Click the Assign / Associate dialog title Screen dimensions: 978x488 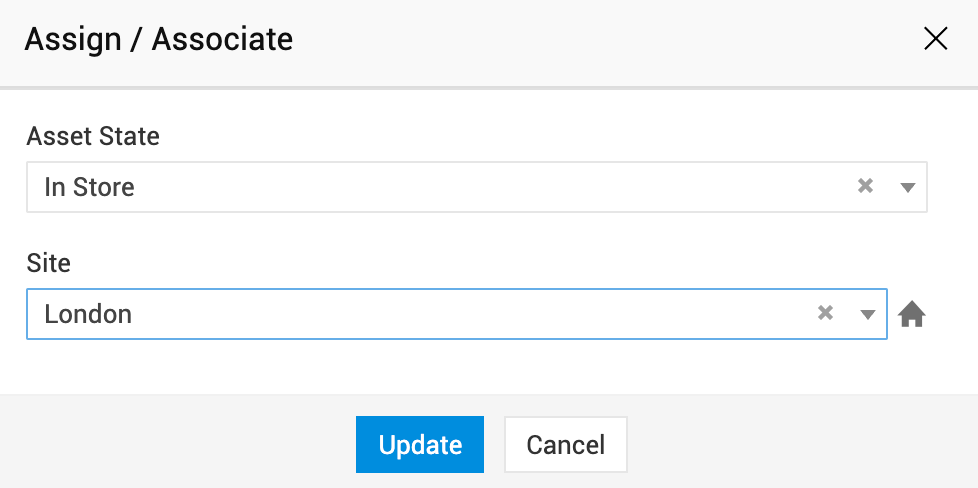point(158,40)
